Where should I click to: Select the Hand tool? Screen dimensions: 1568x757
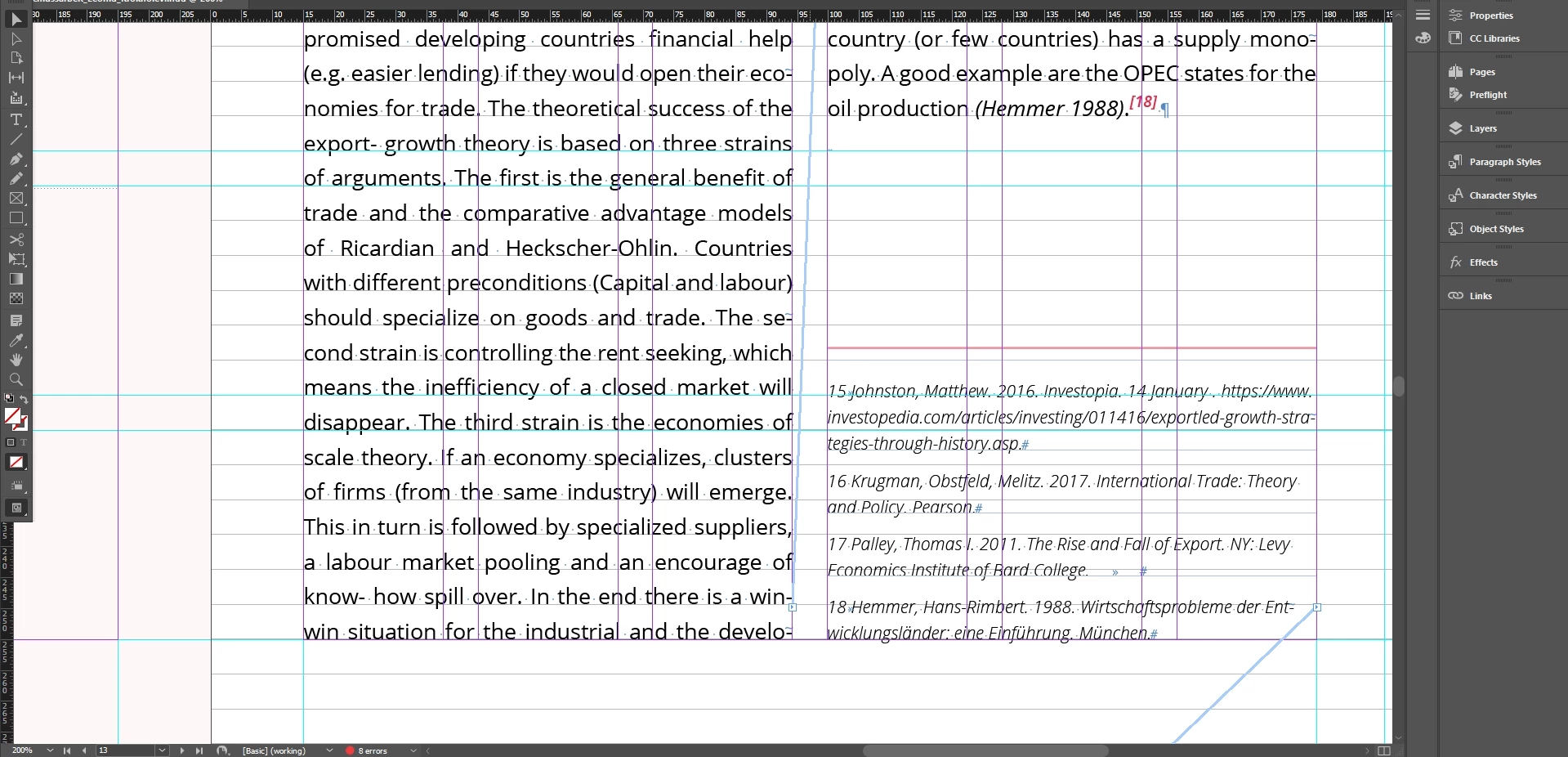click(x=16, y=360)
